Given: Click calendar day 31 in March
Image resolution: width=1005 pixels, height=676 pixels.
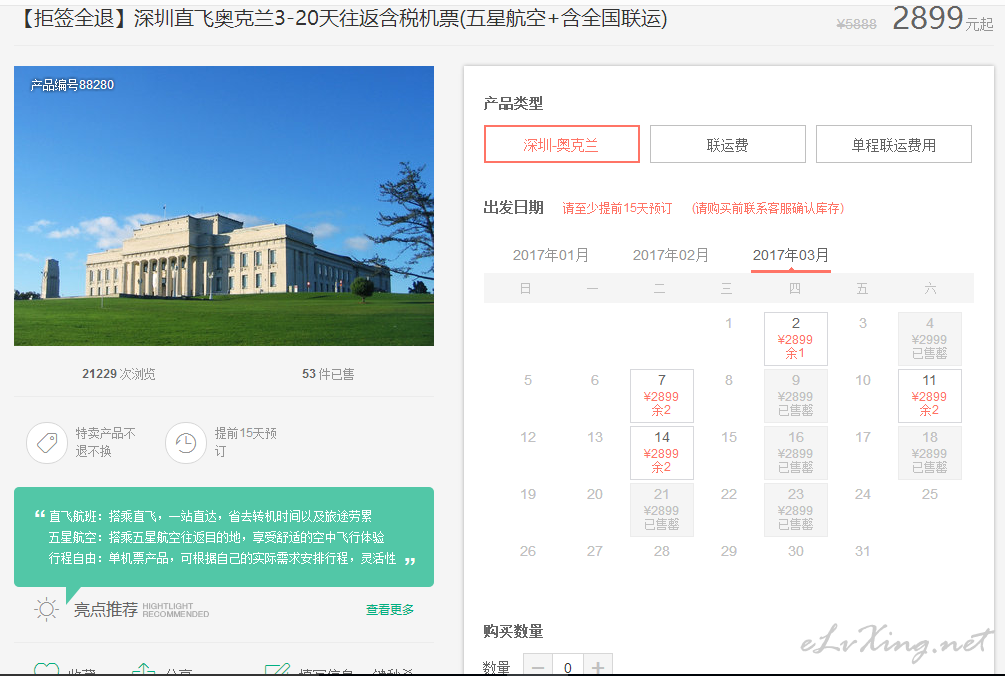Looking at the screenshot, I should pyautogui.click(x=863, y=551).
